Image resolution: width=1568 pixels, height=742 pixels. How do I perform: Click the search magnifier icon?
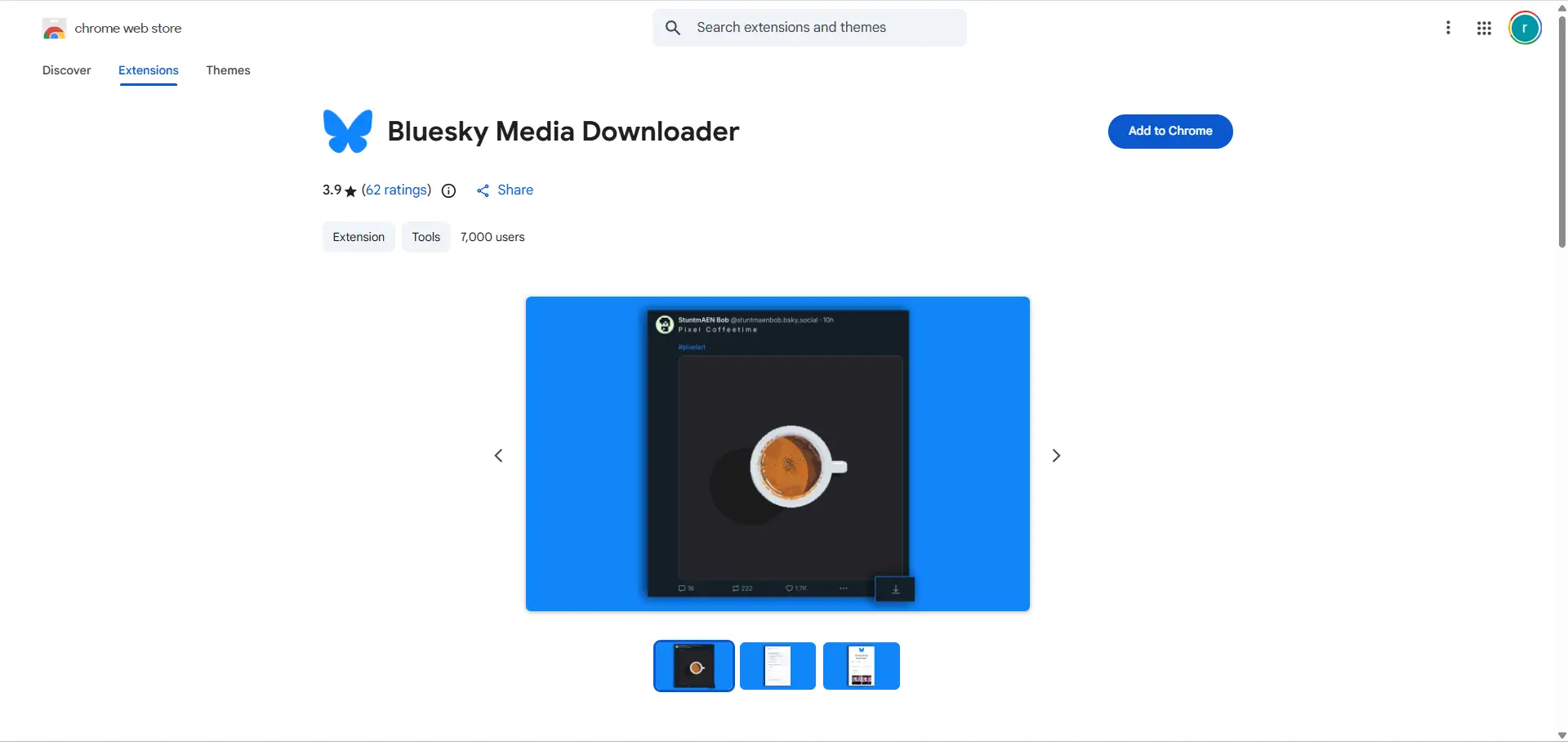point(673,28)
